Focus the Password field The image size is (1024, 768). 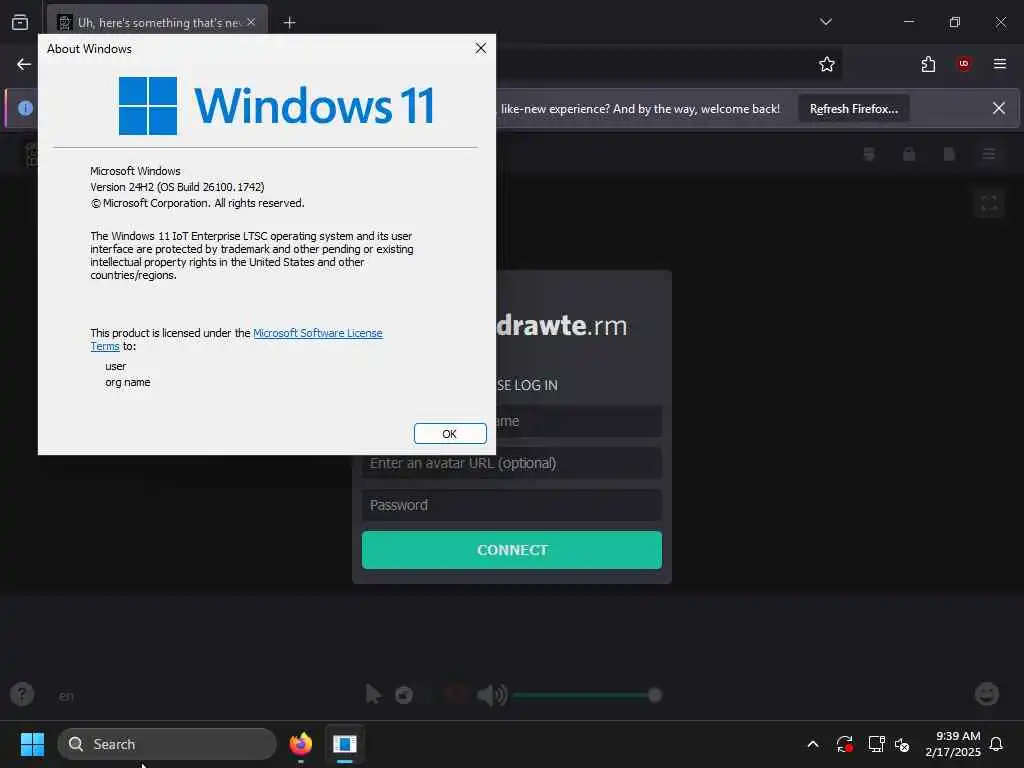tap(511, 505)
